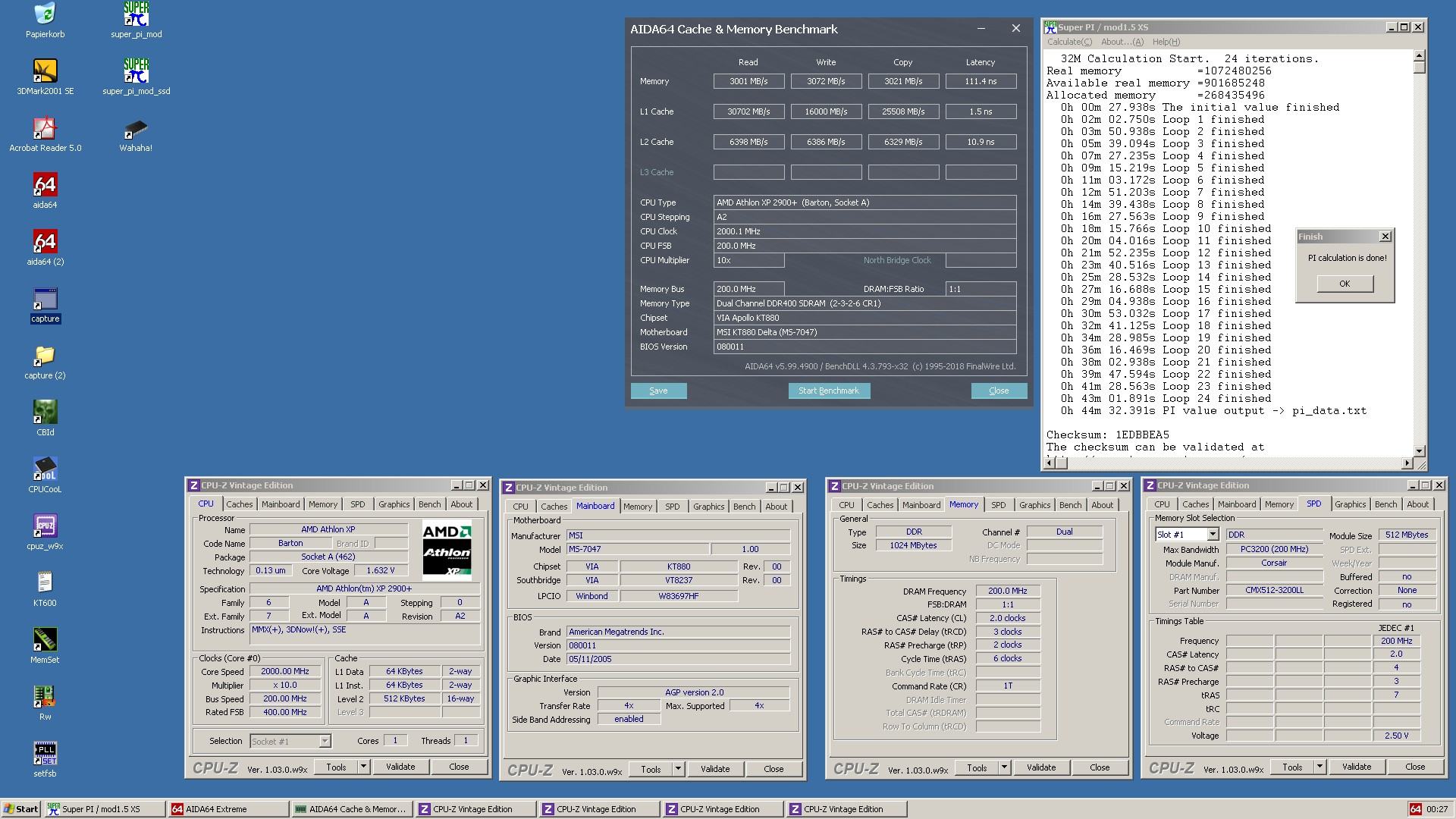This screenshot has height=819, width=1456.
Task: Click OK in the PI calculation Finish dialog
Action: click(1345, 284)
